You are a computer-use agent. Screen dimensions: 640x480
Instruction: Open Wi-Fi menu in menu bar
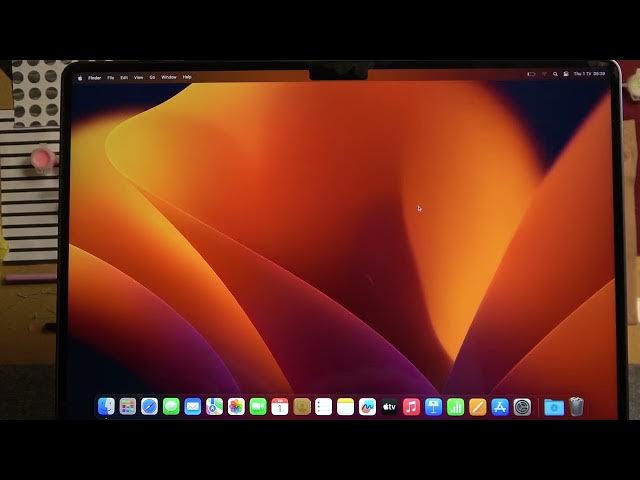click(x=544, y=74)
